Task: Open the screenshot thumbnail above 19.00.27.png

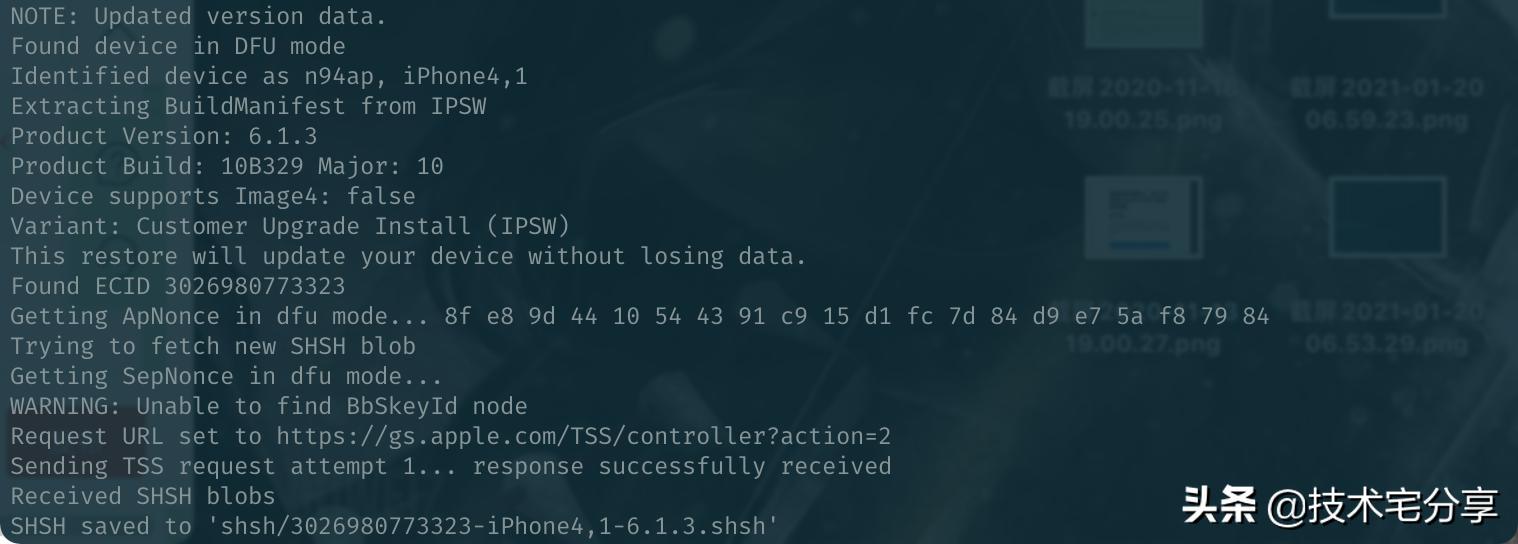Action: (x=1143, y=215)
